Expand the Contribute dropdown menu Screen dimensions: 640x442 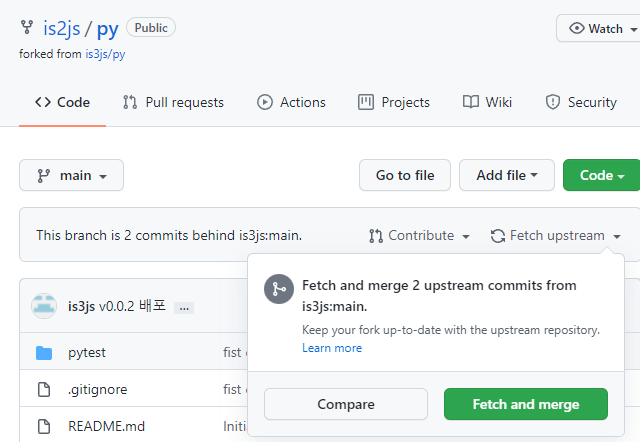419,235
